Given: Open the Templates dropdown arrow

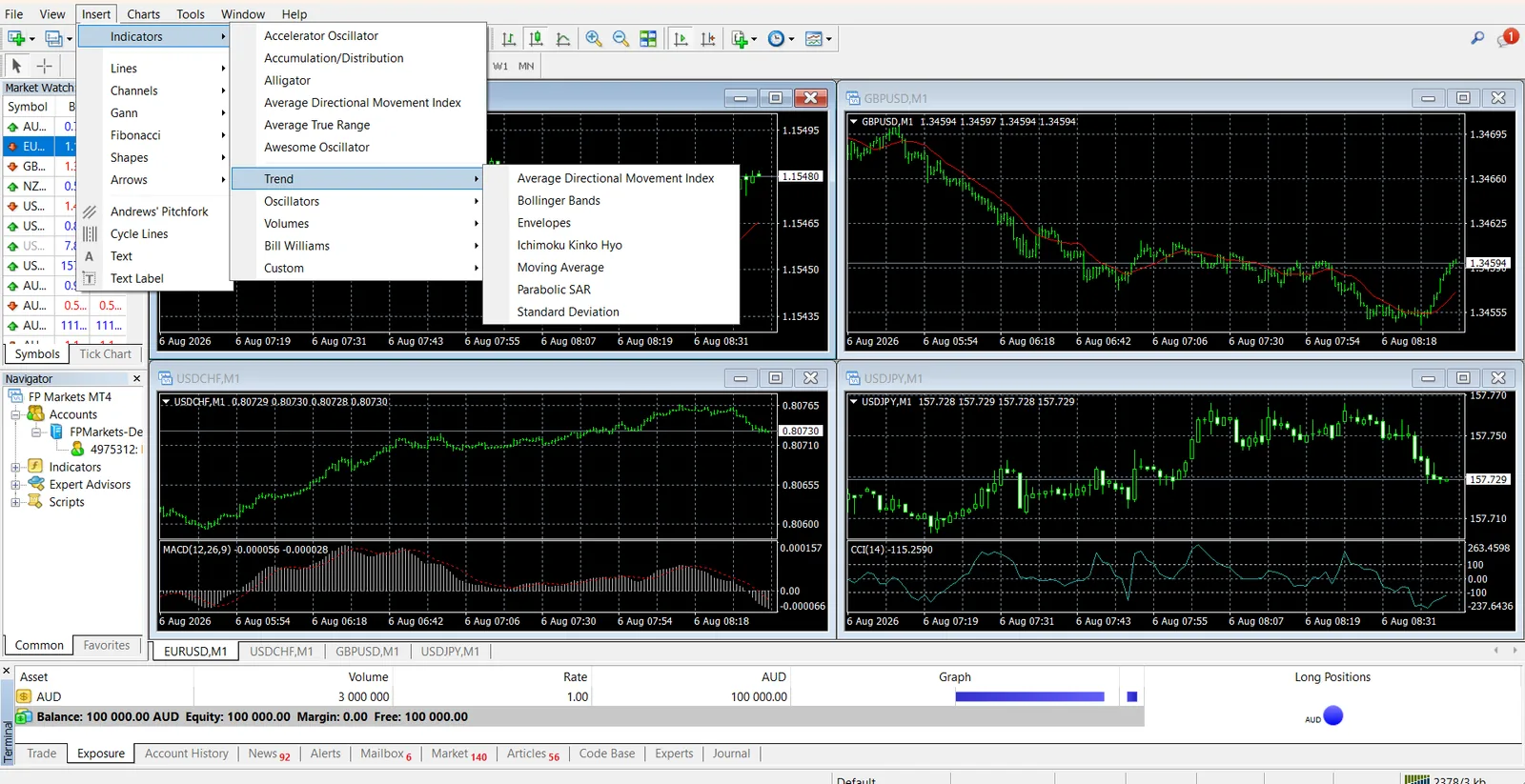Looking at the screenshot, I should tap(828, 39).
